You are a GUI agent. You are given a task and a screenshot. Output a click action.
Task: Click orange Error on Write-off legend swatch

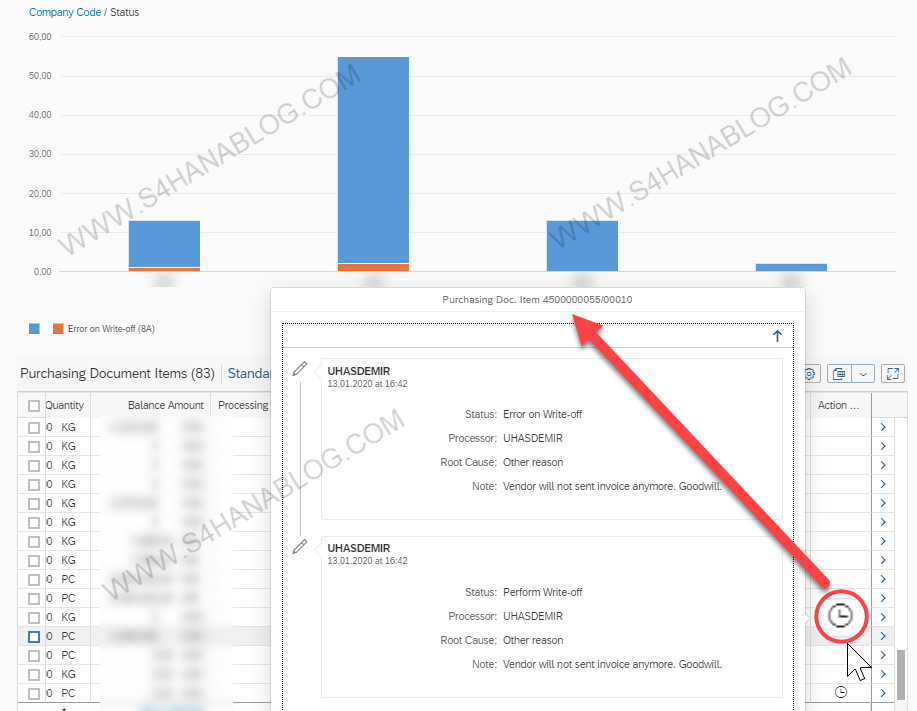pyautogui.click(x=59, y=328)
